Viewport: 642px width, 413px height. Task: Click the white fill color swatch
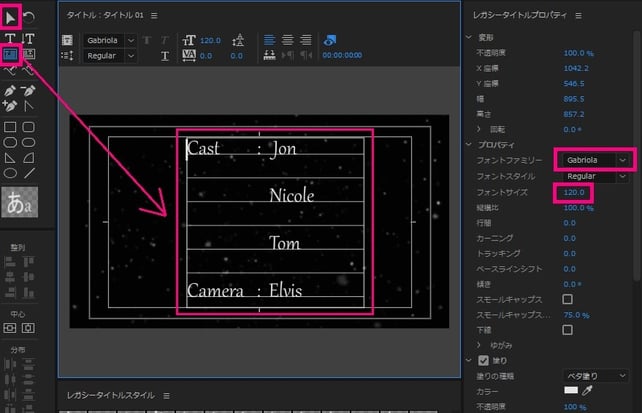pyautogui.click(x=571, y=389)
